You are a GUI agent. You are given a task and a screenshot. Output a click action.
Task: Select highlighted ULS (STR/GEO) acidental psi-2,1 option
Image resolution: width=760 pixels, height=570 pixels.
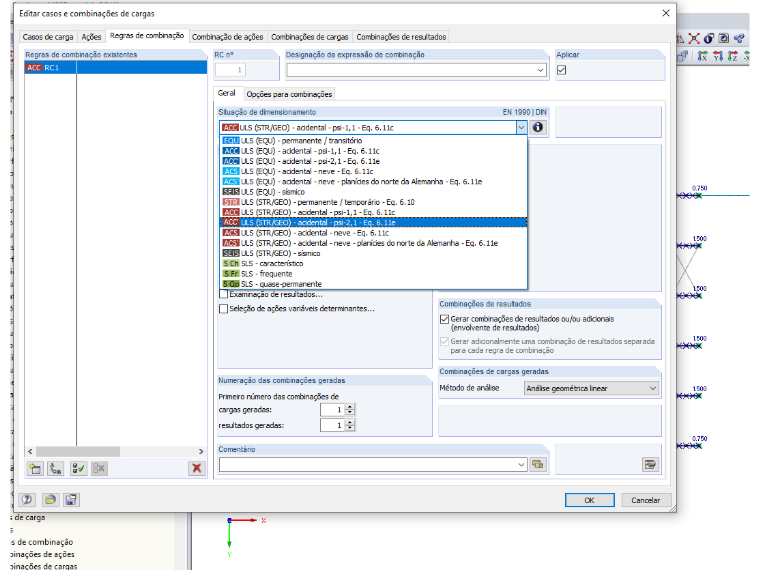373,222
